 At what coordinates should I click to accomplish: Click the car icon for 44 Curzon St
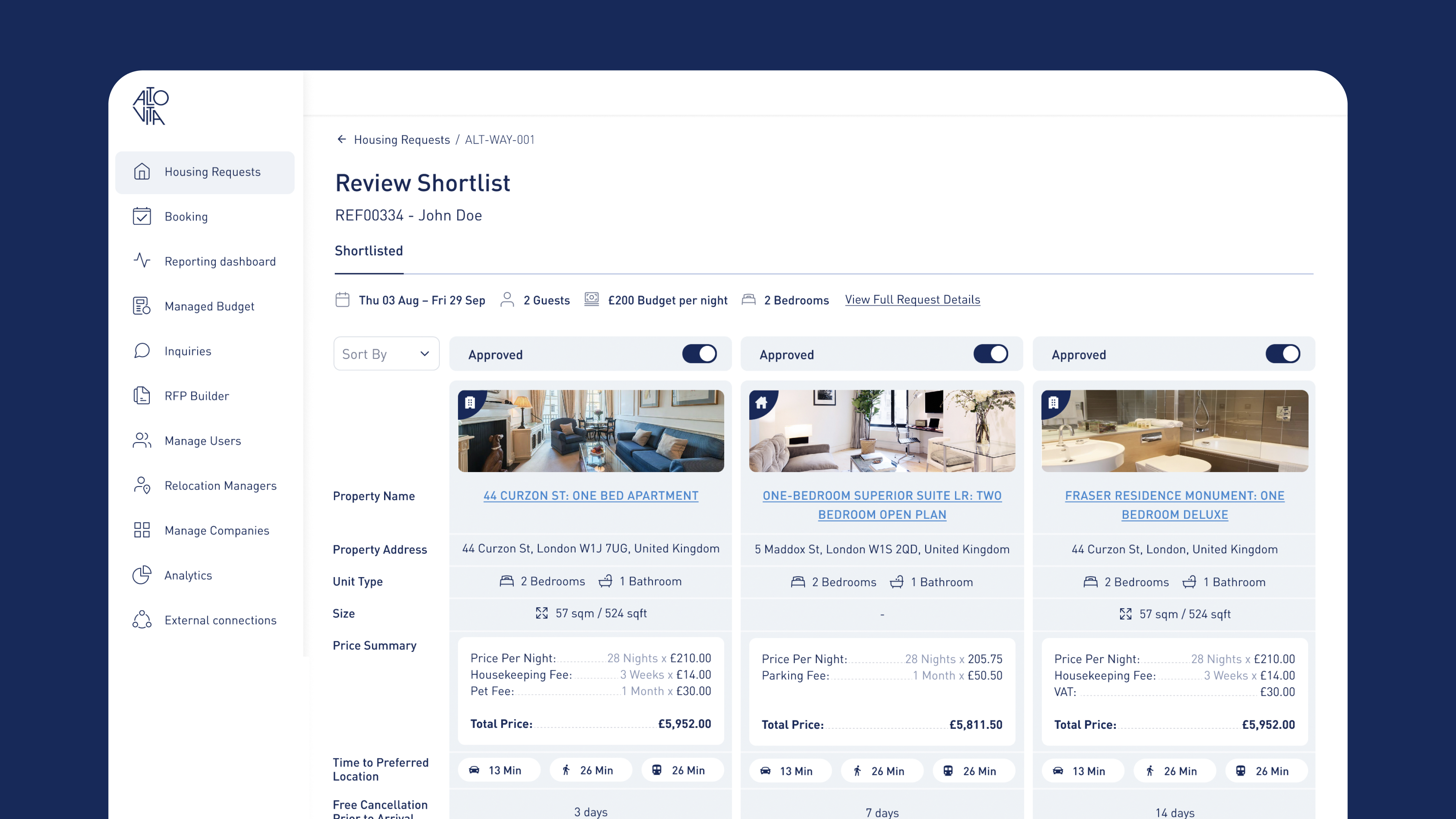tap(474, 770)
